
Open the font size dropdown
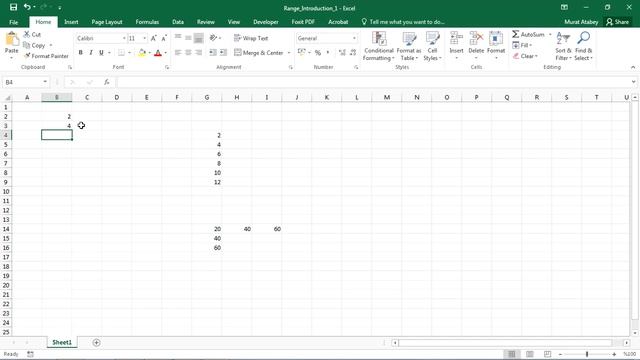tap(144, 38)
